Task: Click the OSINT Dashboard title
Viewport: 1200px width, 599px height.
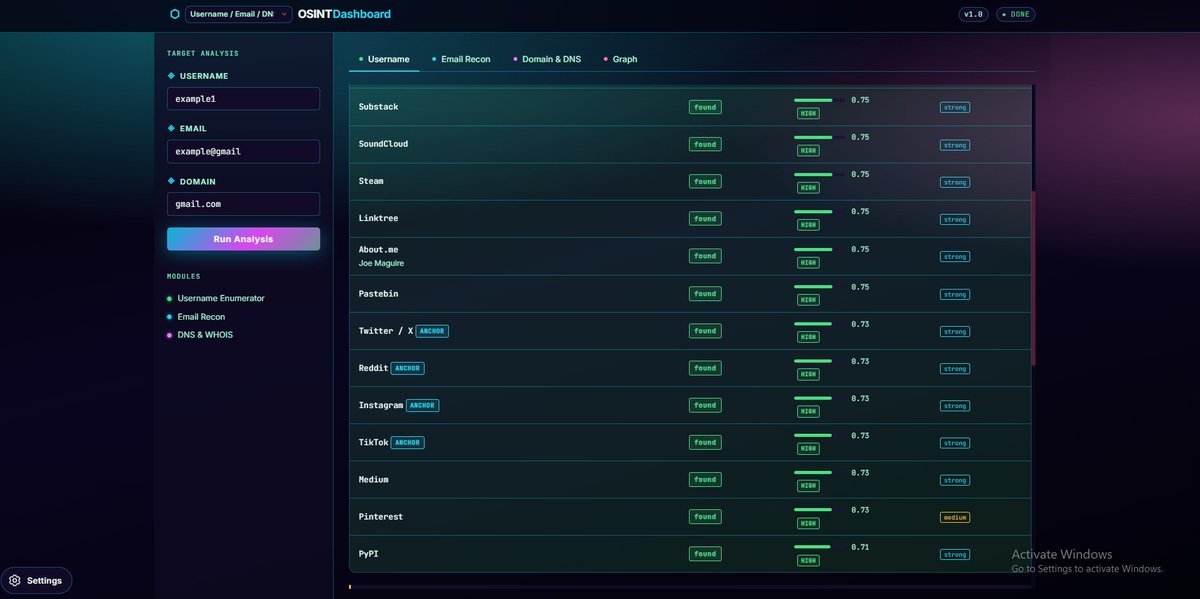Action: click(344, 14)
